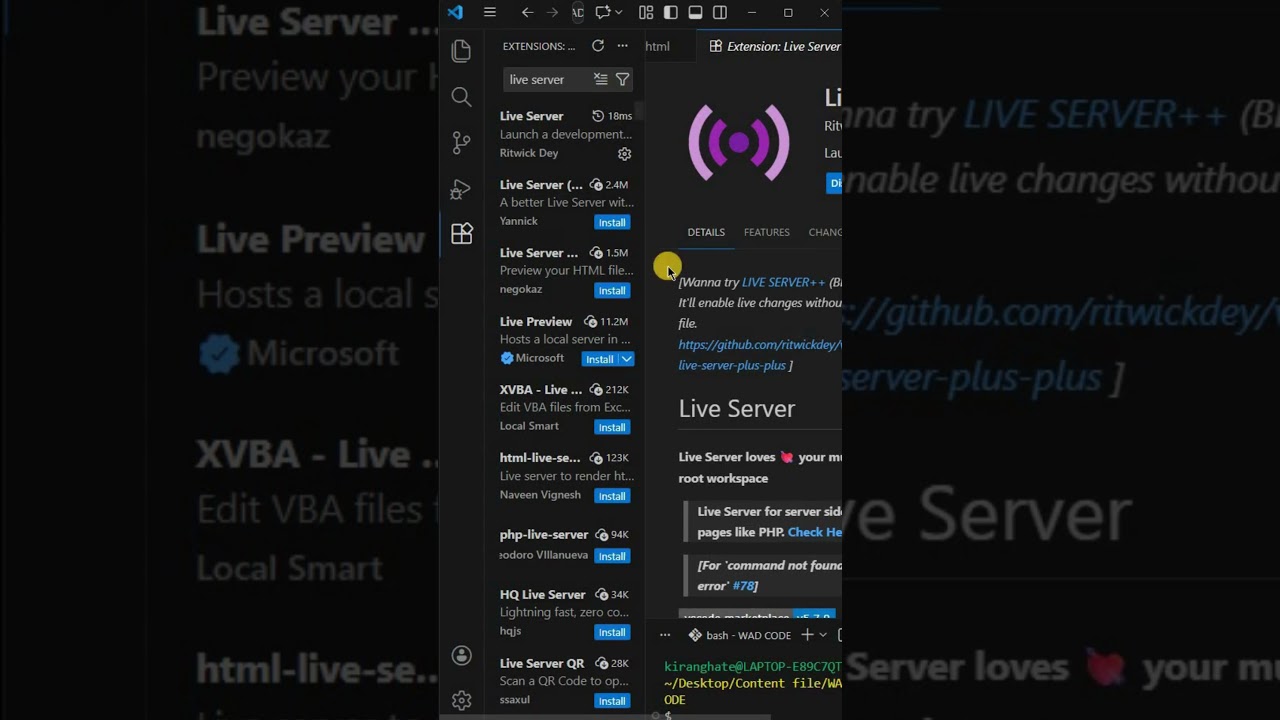Open the Manage gear in activity bar
The width and height of the screenshot is (1280, 720).
pos(461,701)
